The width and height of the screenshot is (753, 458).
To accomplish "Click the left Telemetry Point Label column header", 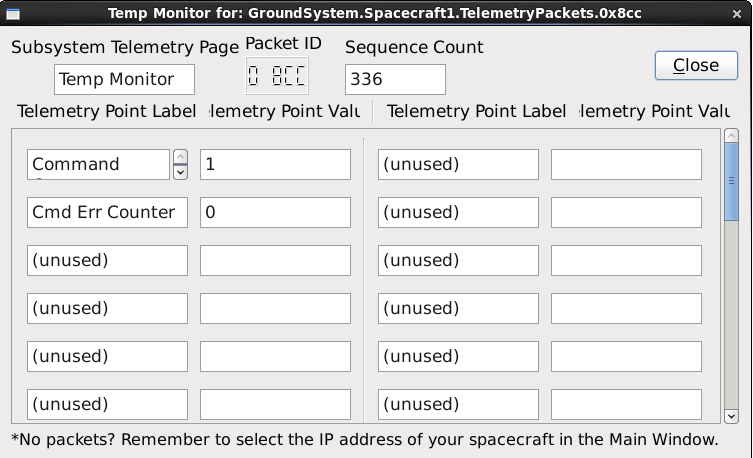I will coord(107,111).
